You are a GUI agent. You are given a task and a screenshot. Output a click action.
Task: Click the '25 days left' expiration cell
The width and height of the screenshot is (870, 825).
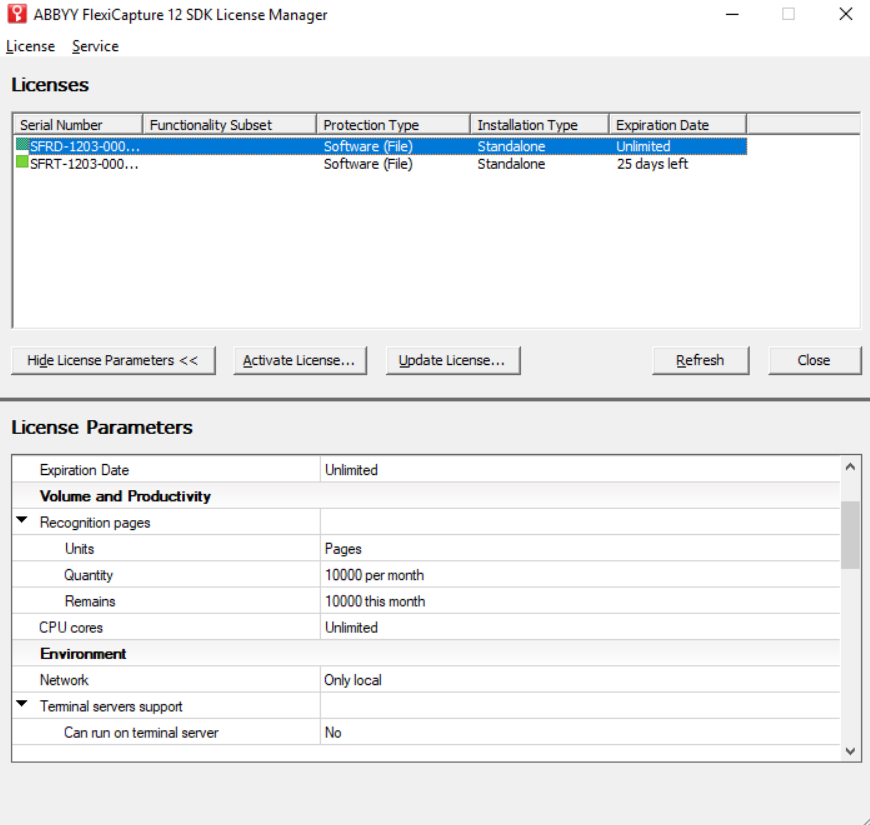(x=652, y=164)
